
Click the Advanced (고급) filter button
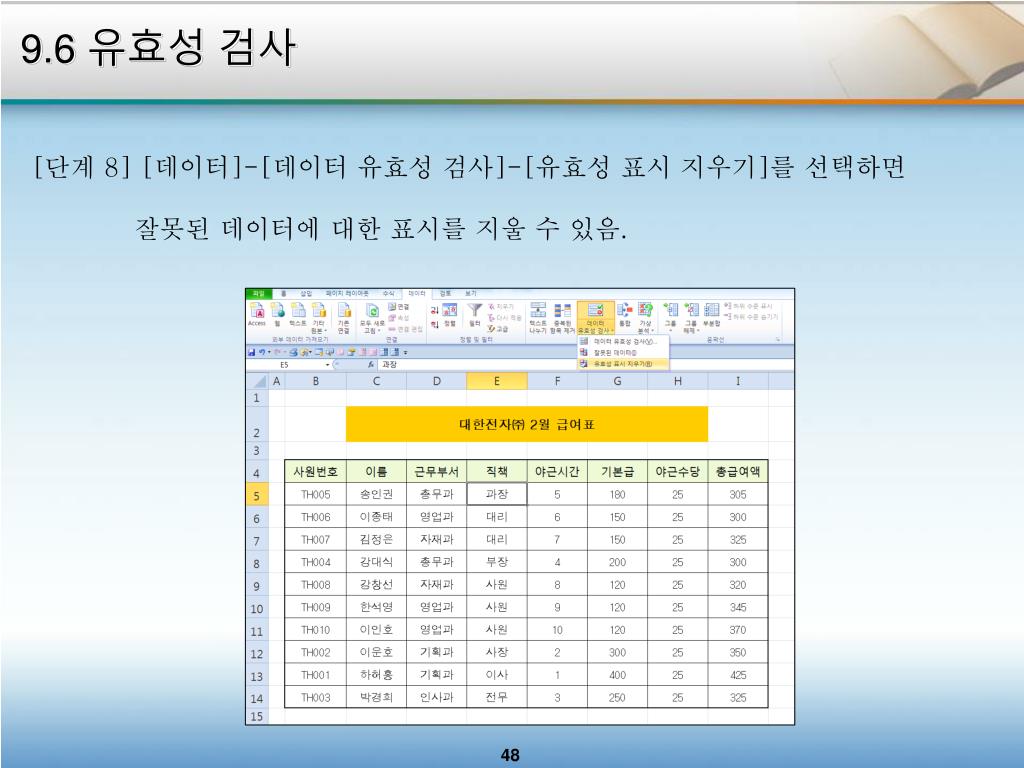point(498,329)
